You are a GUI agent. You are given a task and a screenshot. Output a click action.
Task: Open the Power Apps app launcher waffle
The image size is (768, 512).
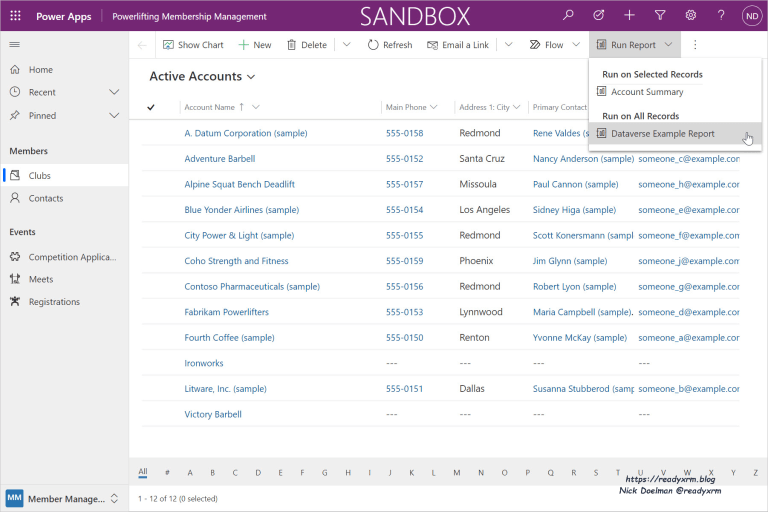(x=15, y=16)
